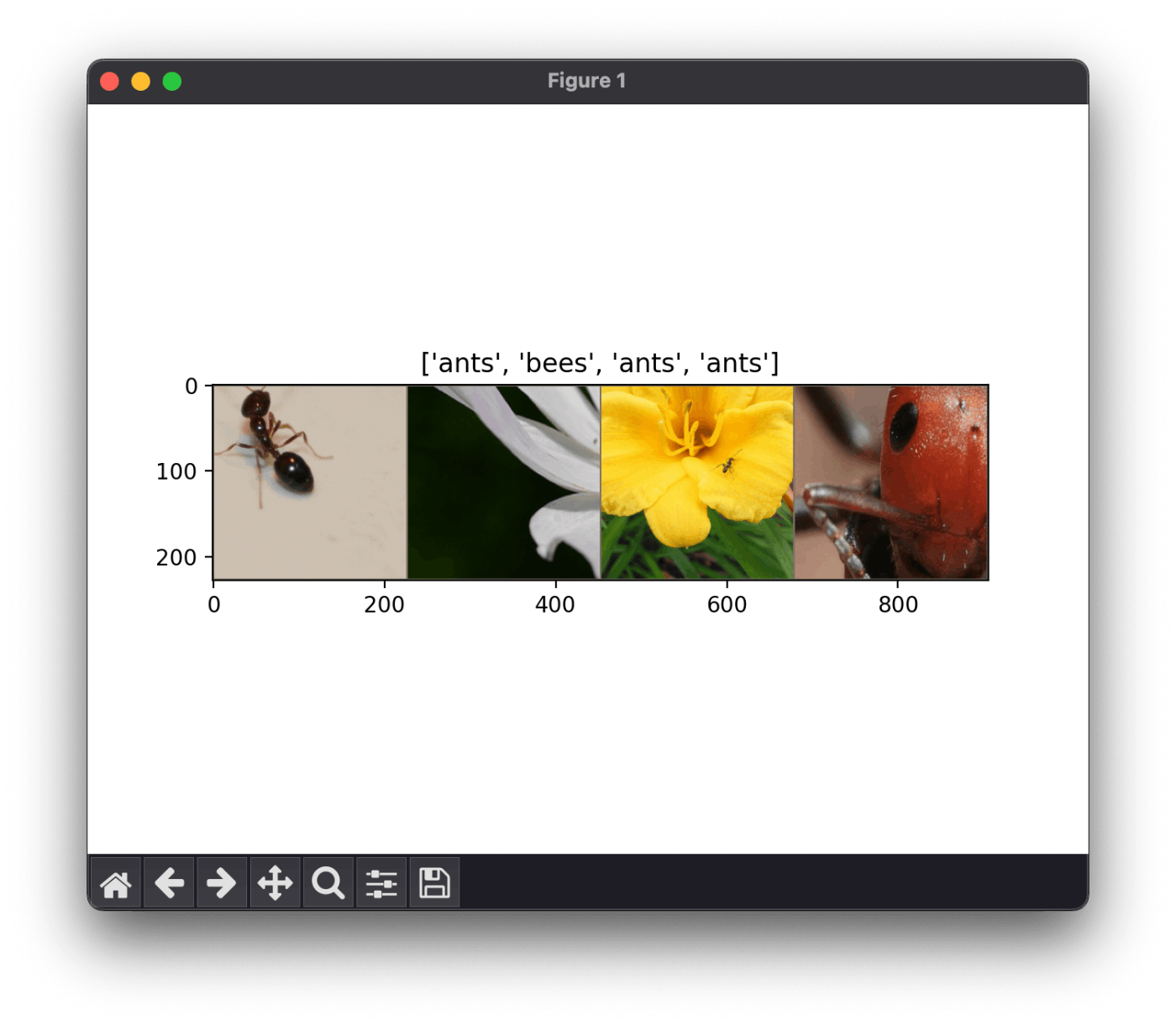The image size is (1176, 1026).
Task: Click the x-axis tick label 200
Action: pos(385,605)
